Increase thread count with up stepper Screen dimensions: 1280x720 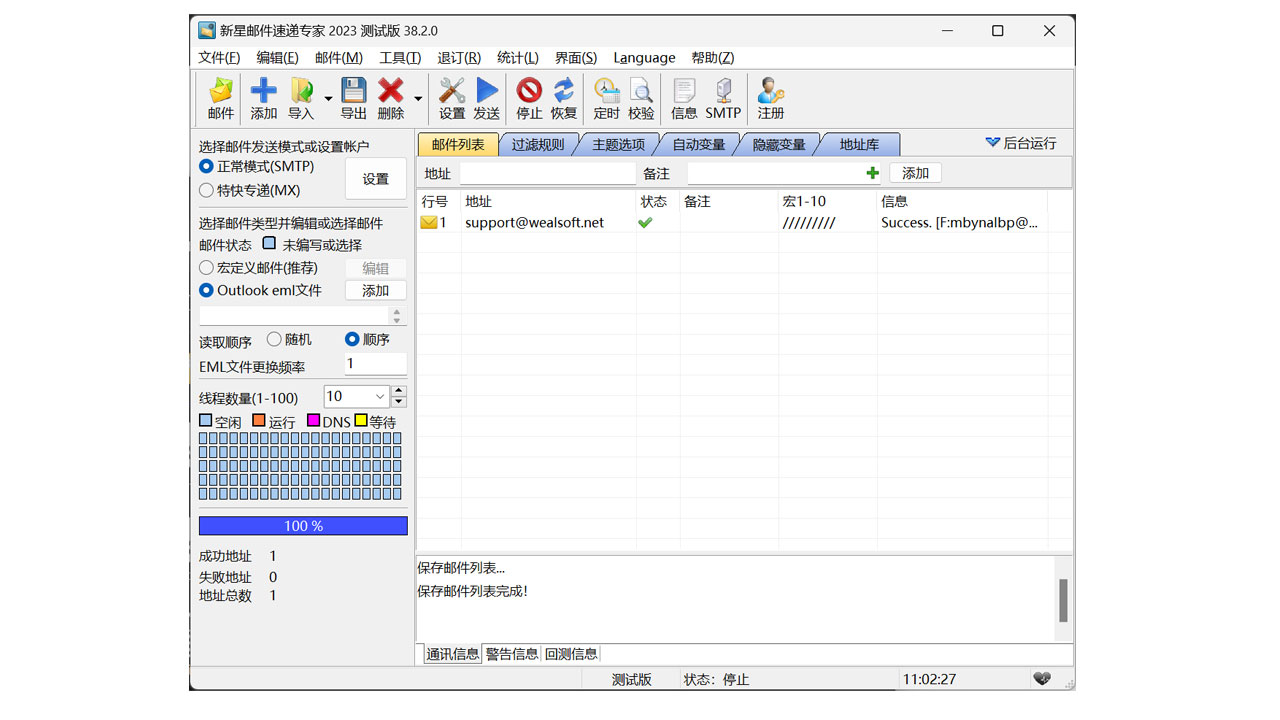coord(399,391)
